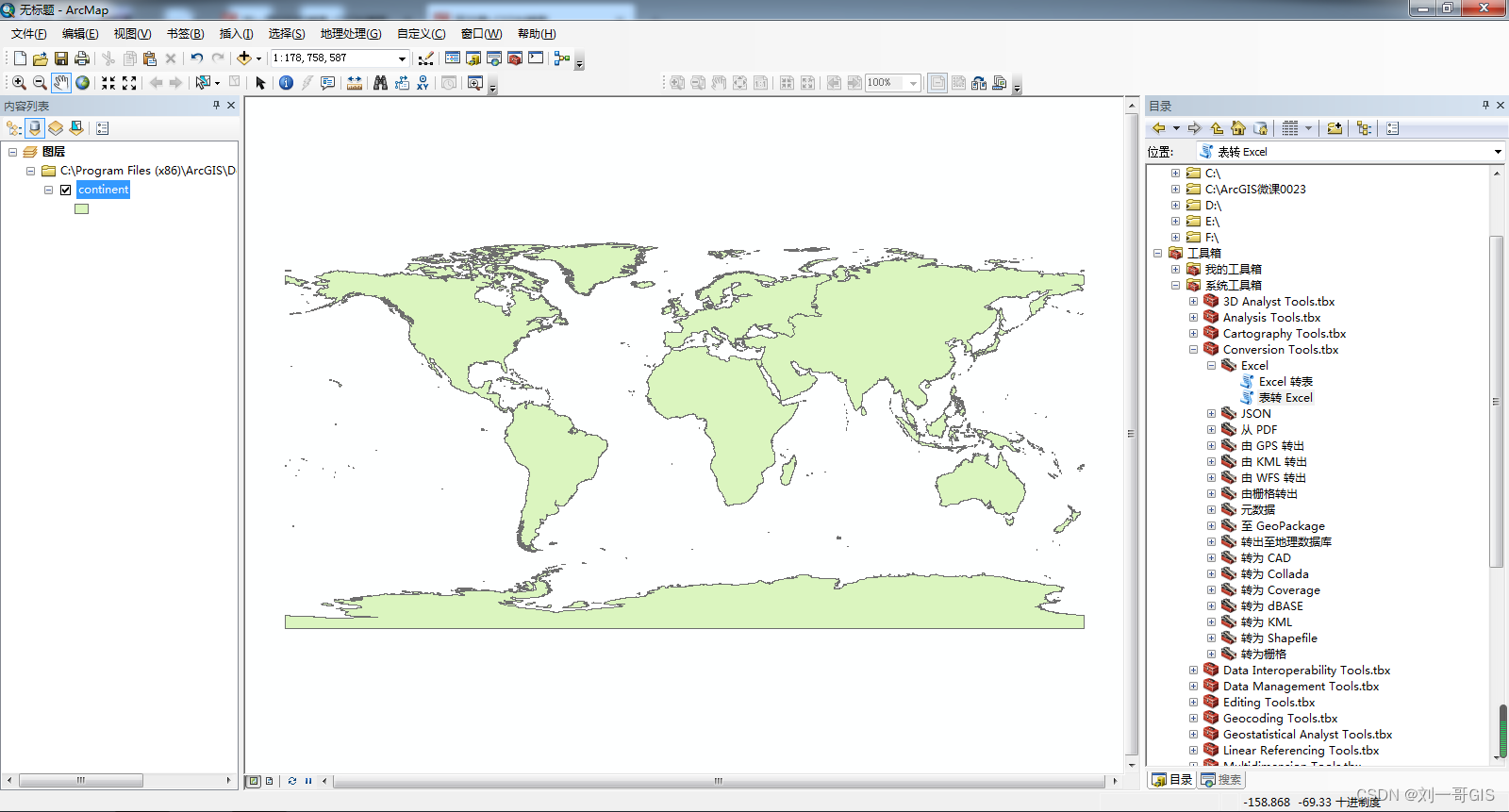Select the Zoom Out tool
Viewport: 1509px width, 812px height.
[x=40, y=83]
